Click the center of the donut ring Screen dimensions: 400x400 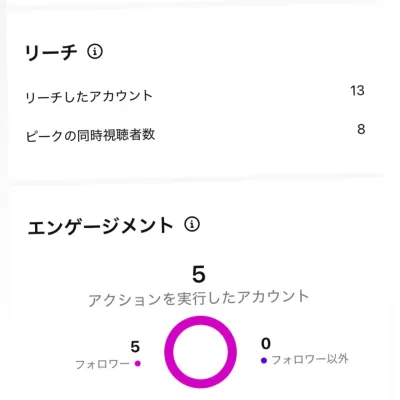(x=200, y=352)
